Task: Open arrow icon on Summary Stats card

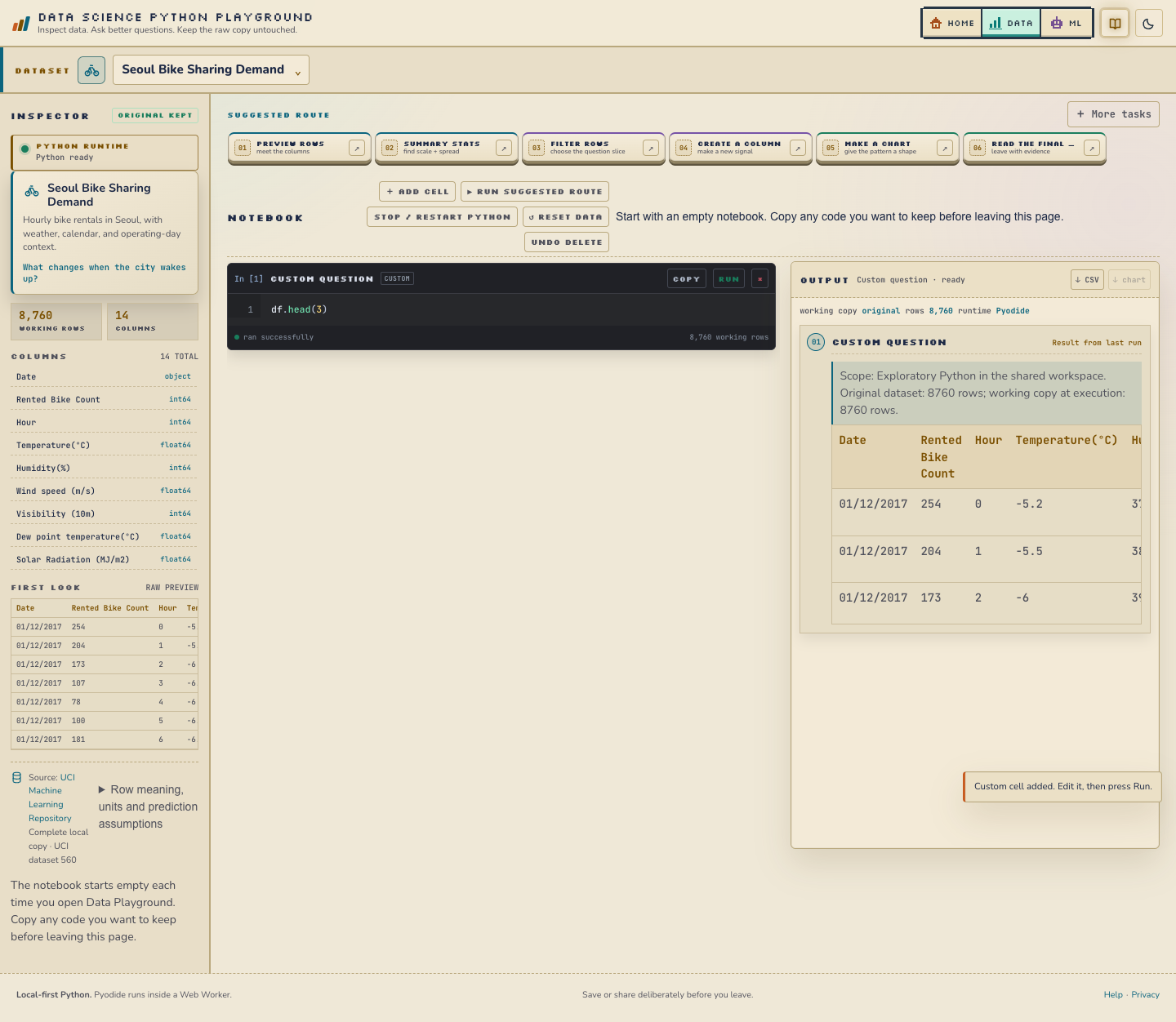Action: pyautogui.click(x=504, y=148)
